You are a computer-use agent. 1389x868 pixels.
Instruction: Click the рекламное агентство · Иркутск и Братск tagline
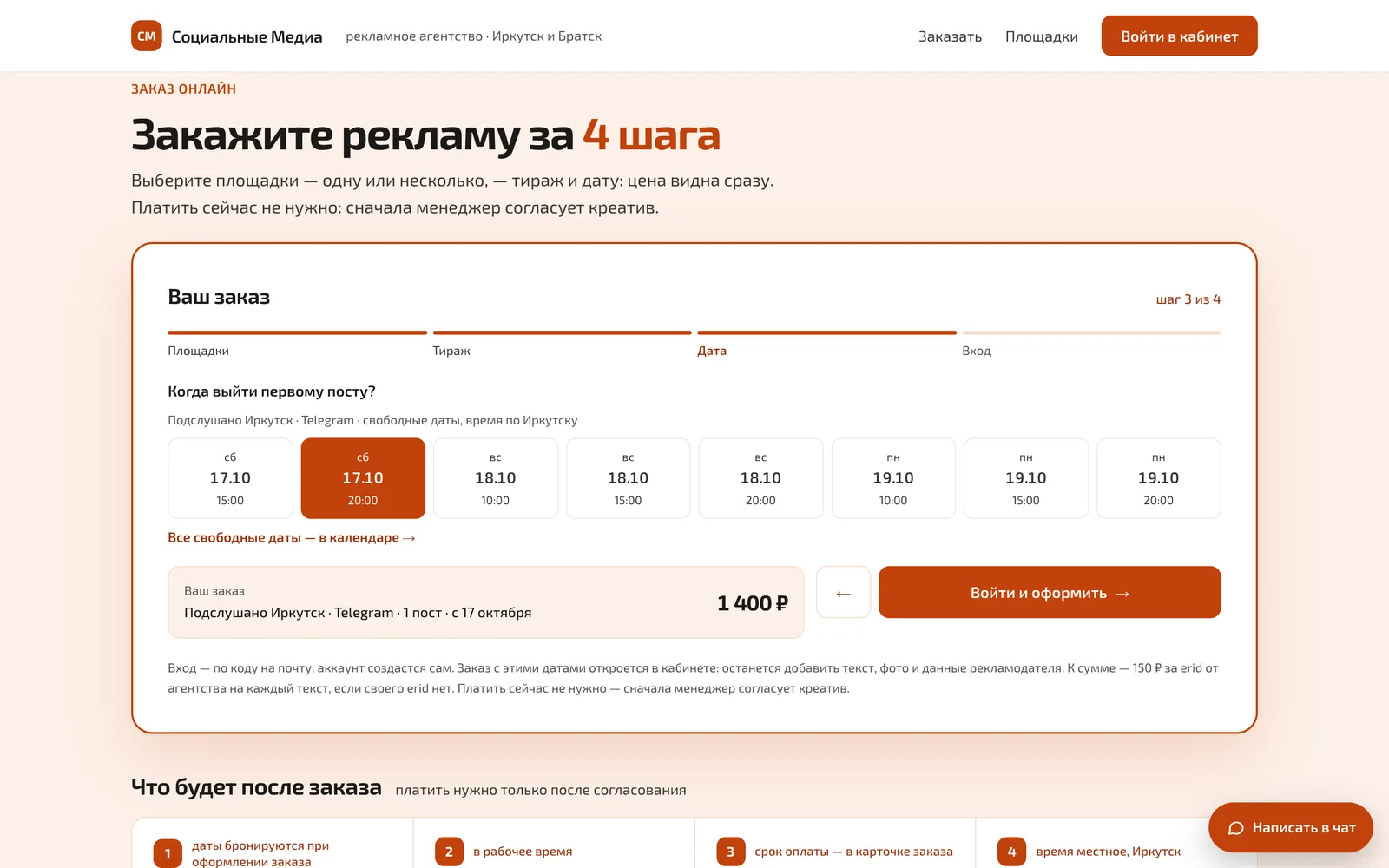pos(473,36)
